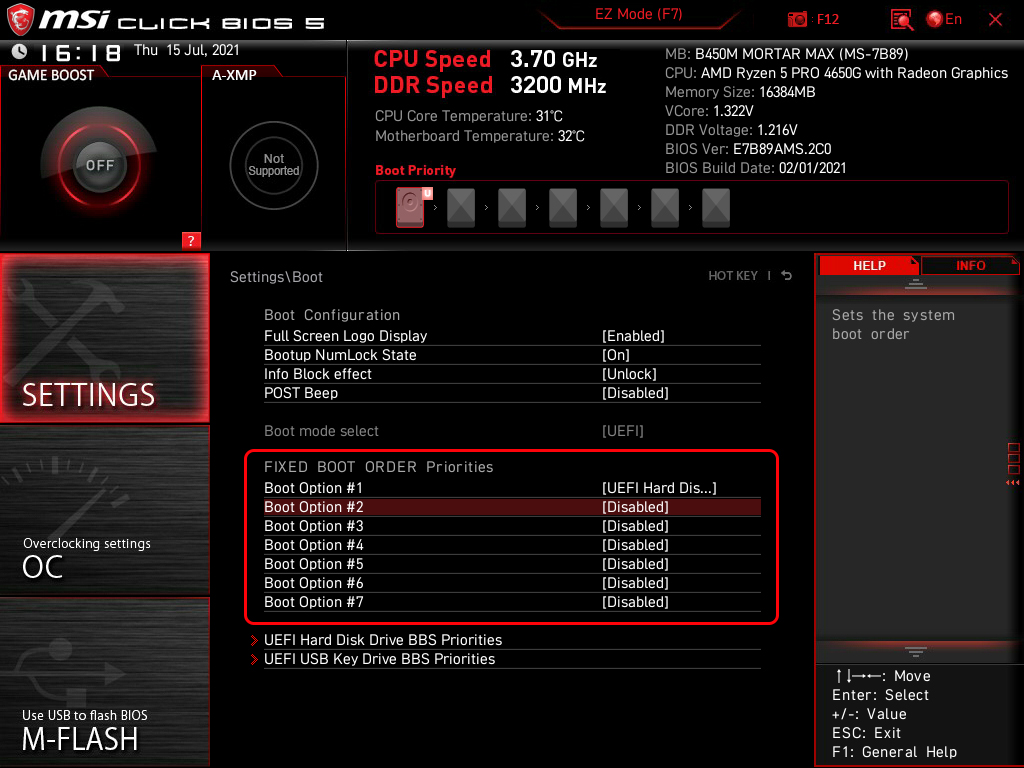Change language via the En globe icon
The height and width of the screenshot is (768, 1024).
(x=944, y=19)
